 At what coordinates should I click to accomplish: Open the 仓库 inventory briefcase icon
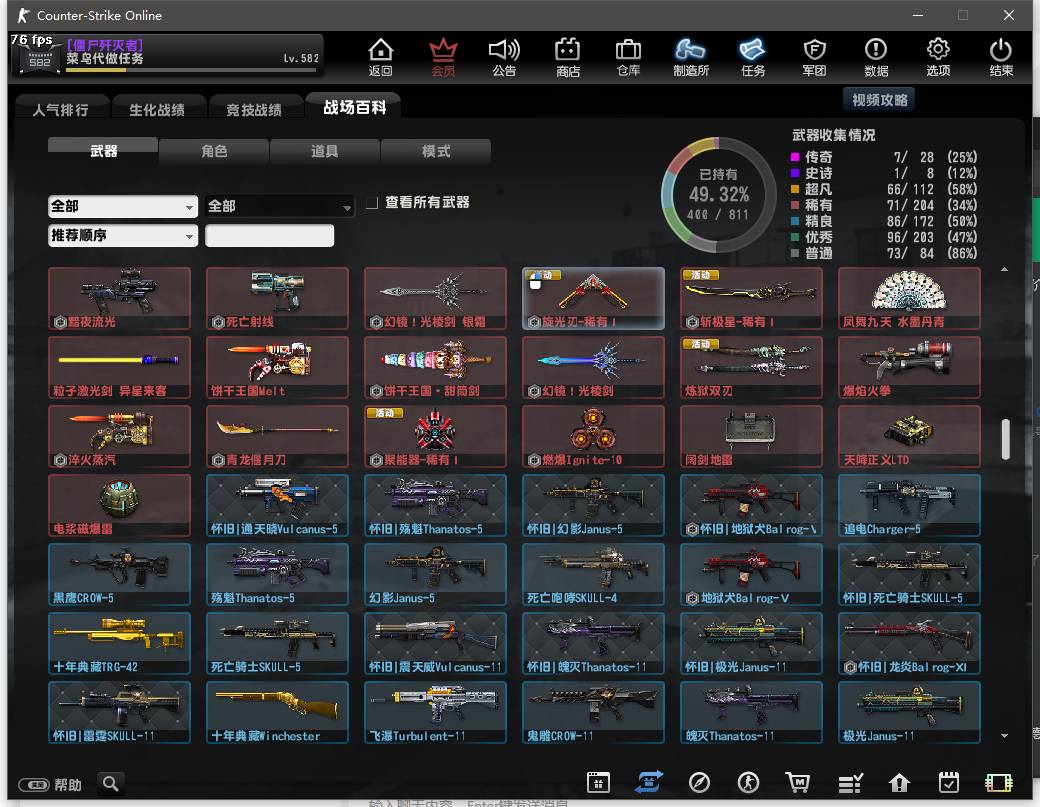tap(628, 57)
